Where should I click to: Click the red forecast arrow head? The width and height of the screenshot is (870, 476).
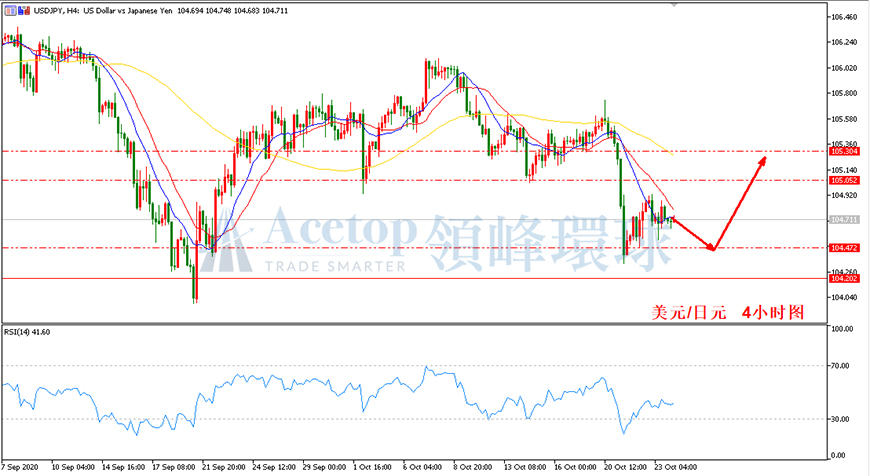pos(762,161)
